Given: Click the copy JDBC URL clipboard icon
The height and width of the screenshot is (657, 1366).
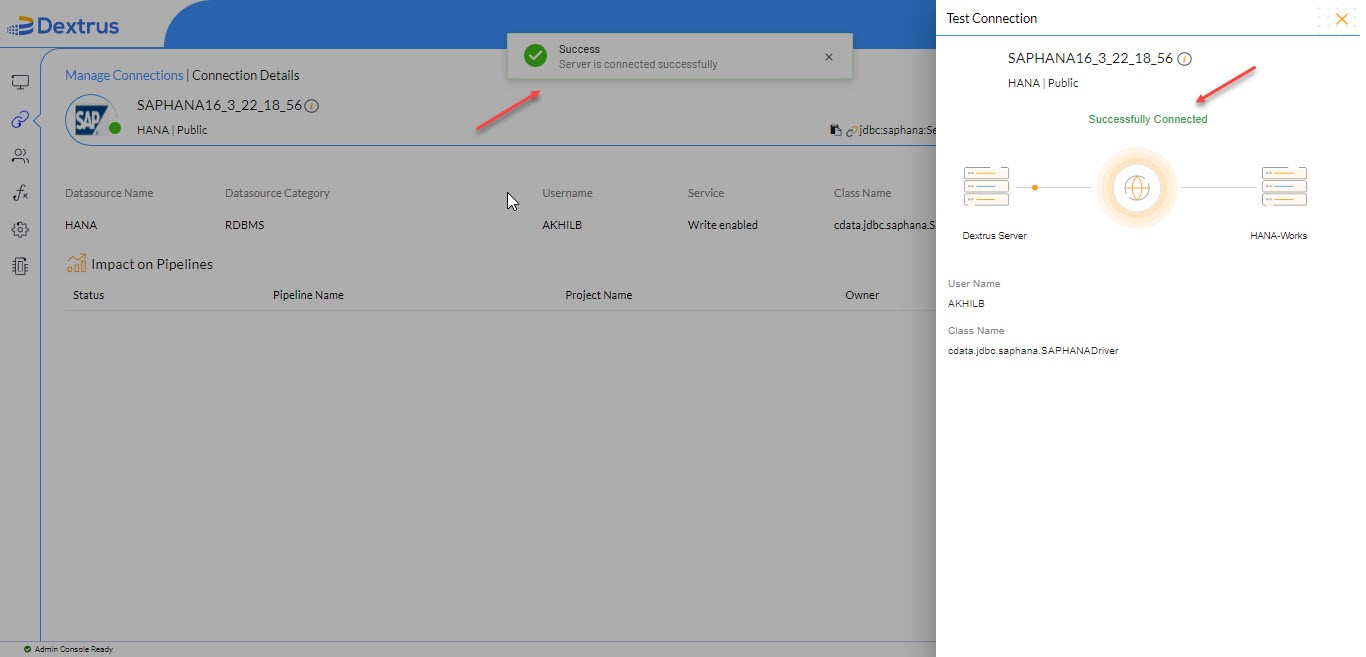Looking at the screenshot, I should coord(836,130).
